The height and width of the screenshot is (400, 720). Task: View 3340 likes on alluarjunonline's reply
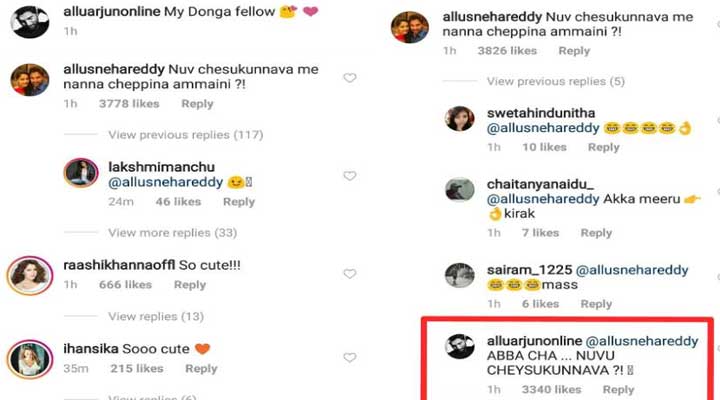click(x=551, y=390)
